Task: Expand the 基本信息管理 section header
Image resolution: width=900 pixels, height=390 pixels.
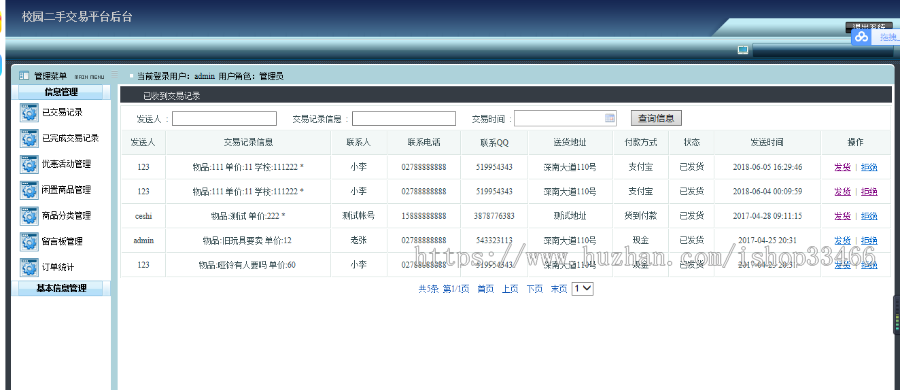Action: pyautogui.click(x=61, y=288)
